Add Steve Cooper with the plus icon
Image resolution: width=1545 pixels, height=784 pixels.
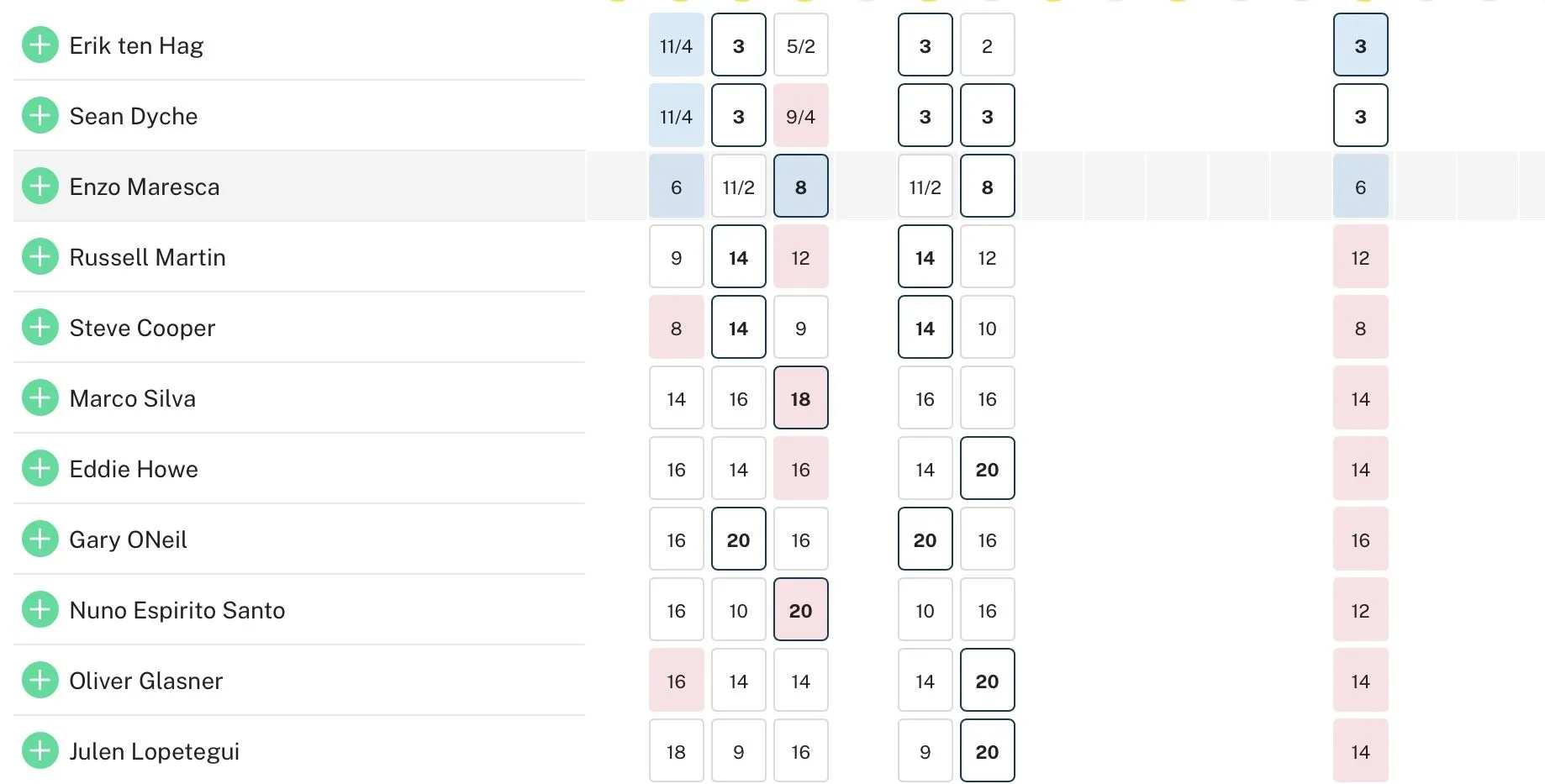click(x=40, y=328)
